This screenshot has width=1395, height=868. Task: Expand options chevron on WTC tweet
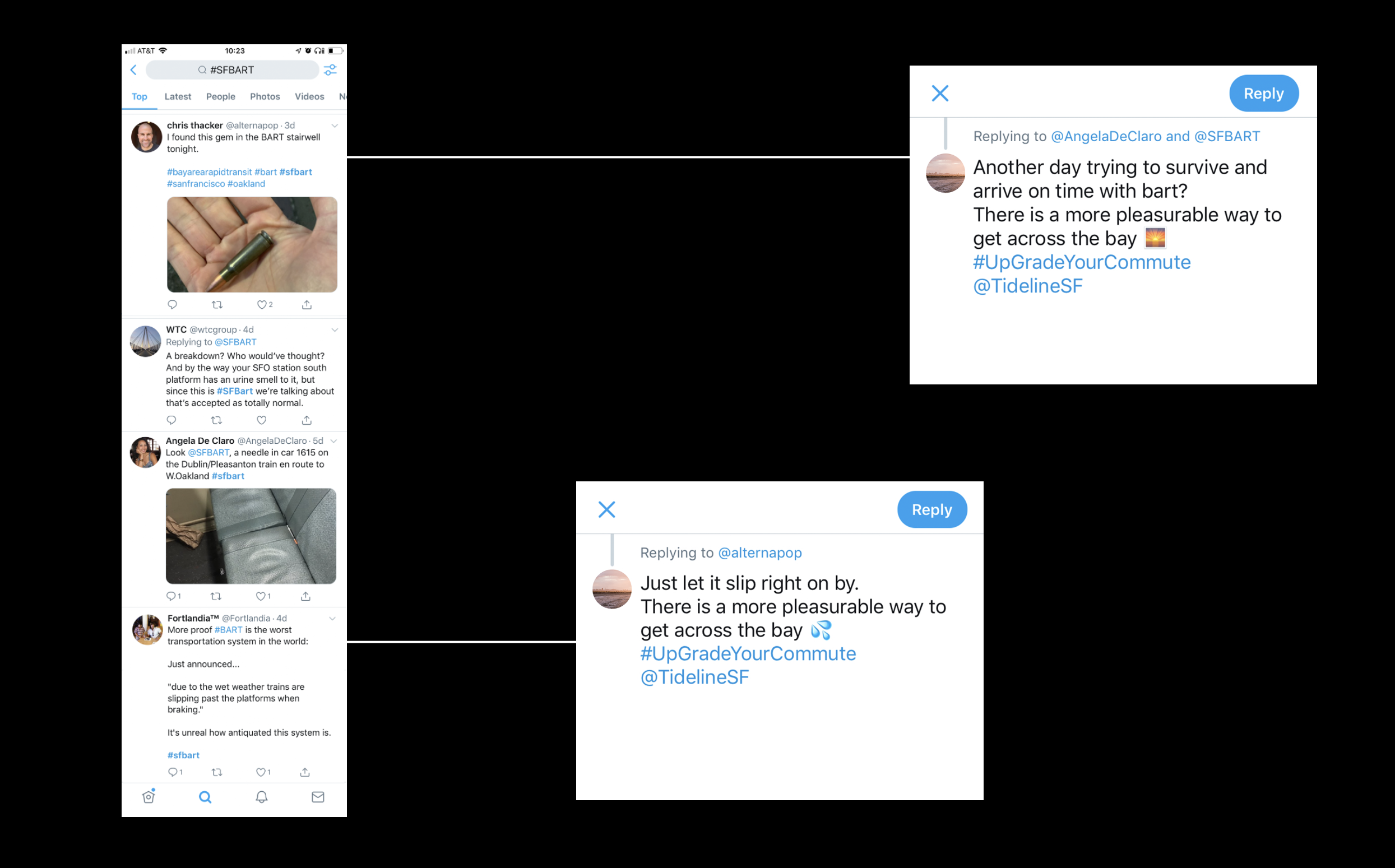(x=335, y=330)
